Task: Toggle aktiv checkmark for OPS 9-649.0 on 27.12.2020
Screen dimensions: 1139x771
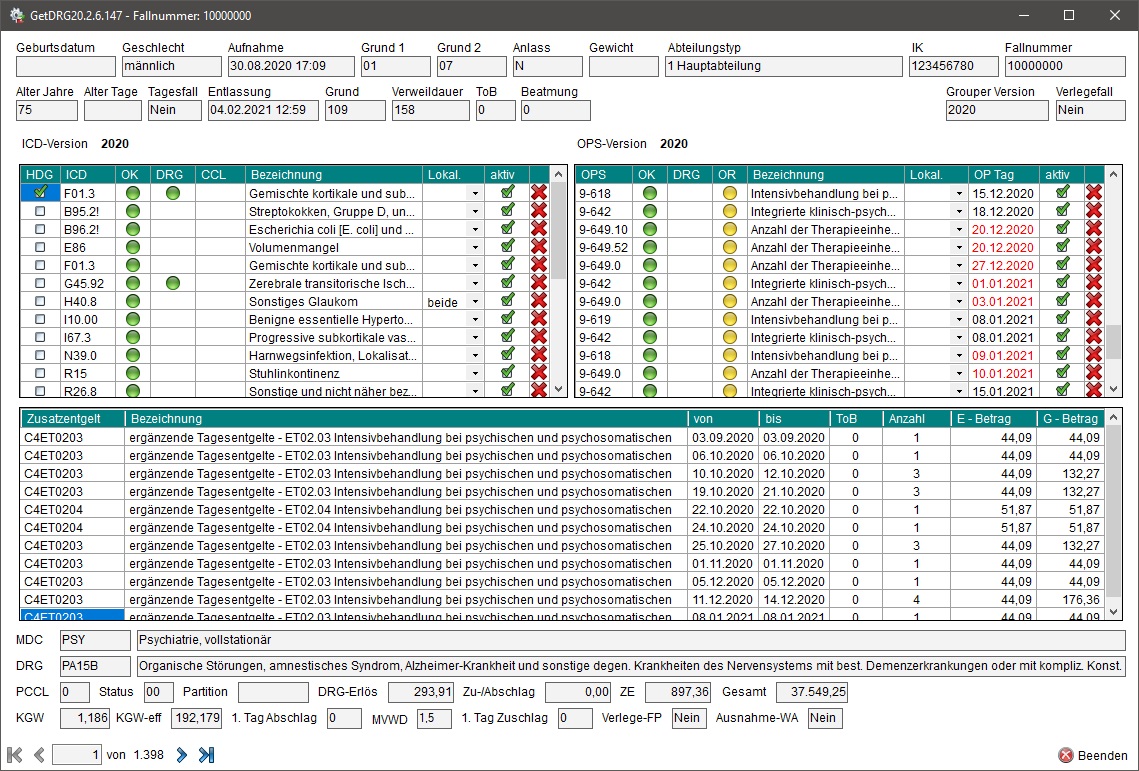Action: pos(1063,265)
